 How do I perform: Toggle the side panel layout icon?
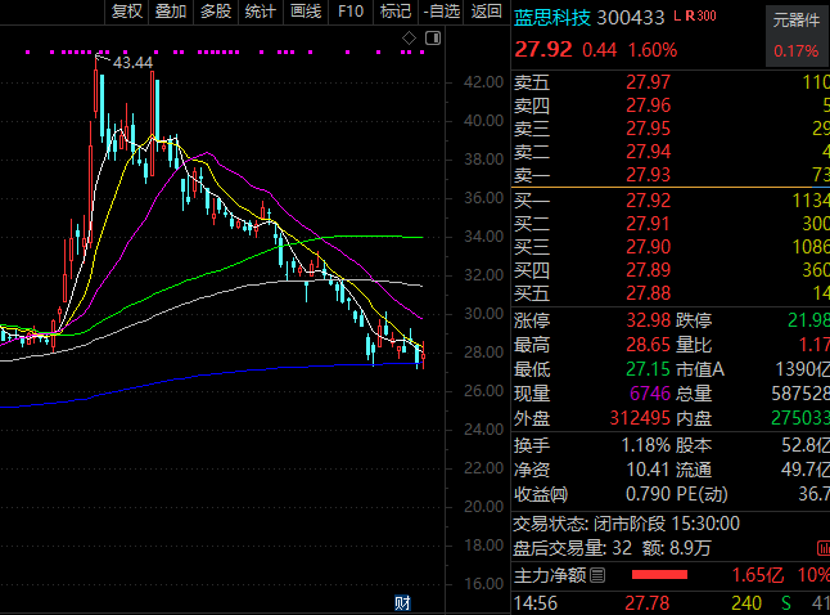pos(432,38)
